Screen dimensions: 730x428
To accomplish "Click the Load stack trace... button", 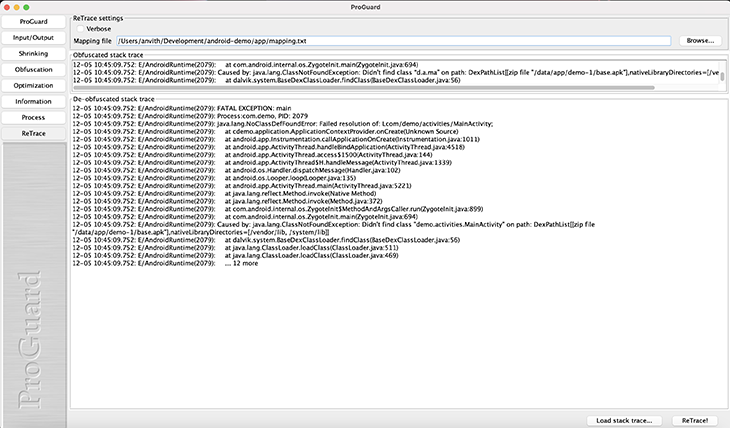I will pyautogui.click(x=624, y=420).
